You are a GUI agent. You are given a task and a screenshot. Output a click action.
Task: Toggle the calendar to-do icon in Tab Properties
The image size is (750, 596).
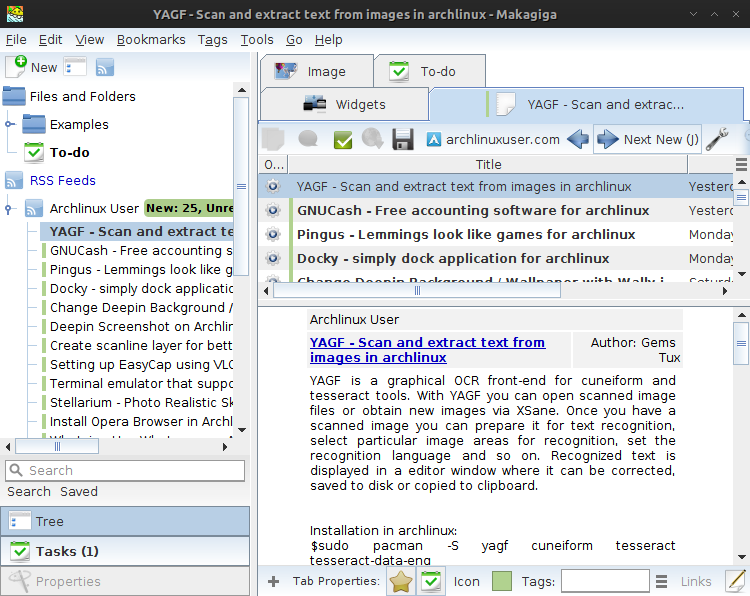431,581
